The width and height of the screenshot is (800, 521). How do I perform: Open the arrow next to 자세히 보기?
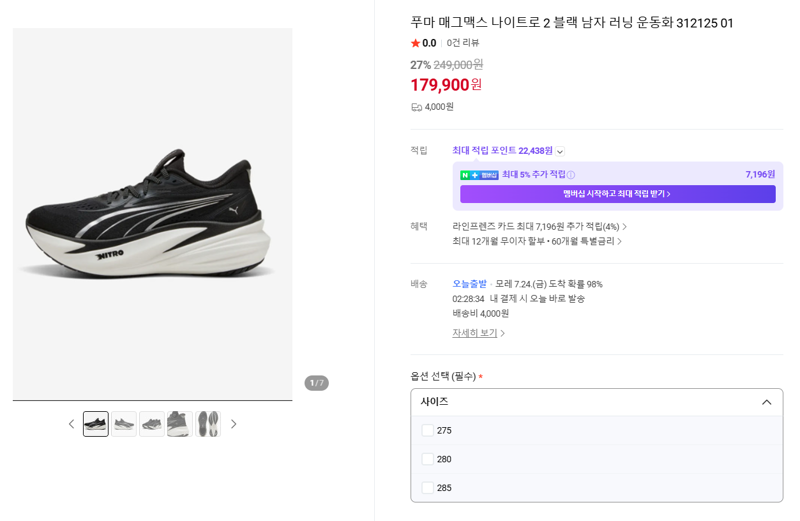tap(503, 333)
